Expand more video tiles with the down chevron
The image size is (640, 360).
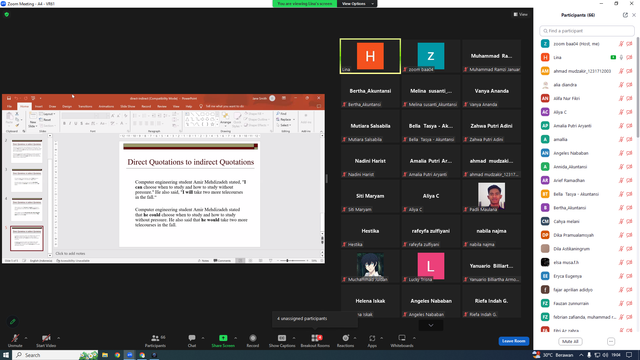pyautogui.click(x=431, y=325)
